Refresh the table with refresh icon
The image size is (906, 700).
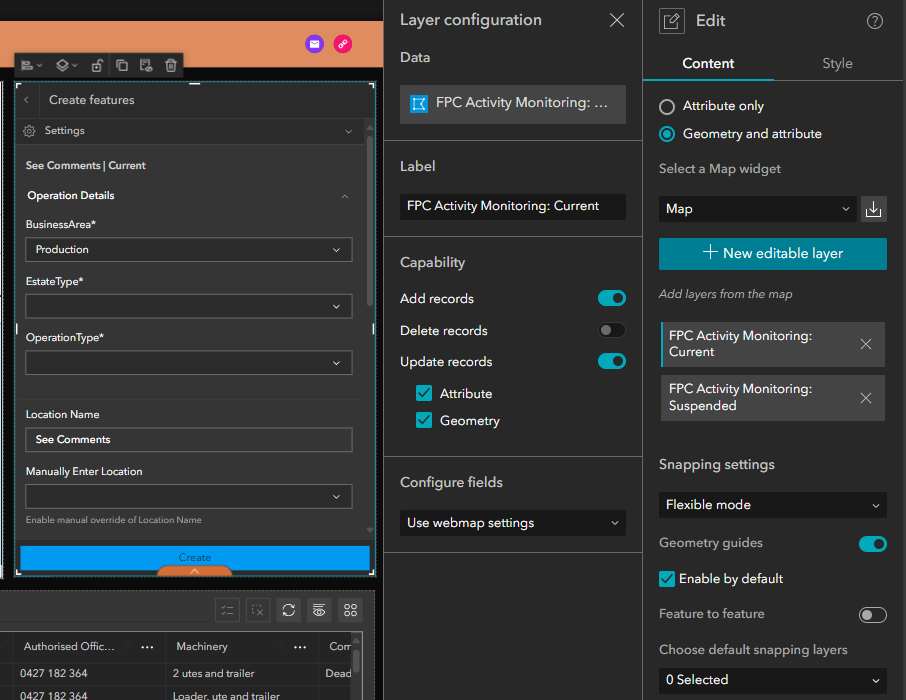click(x=289, y=610)
